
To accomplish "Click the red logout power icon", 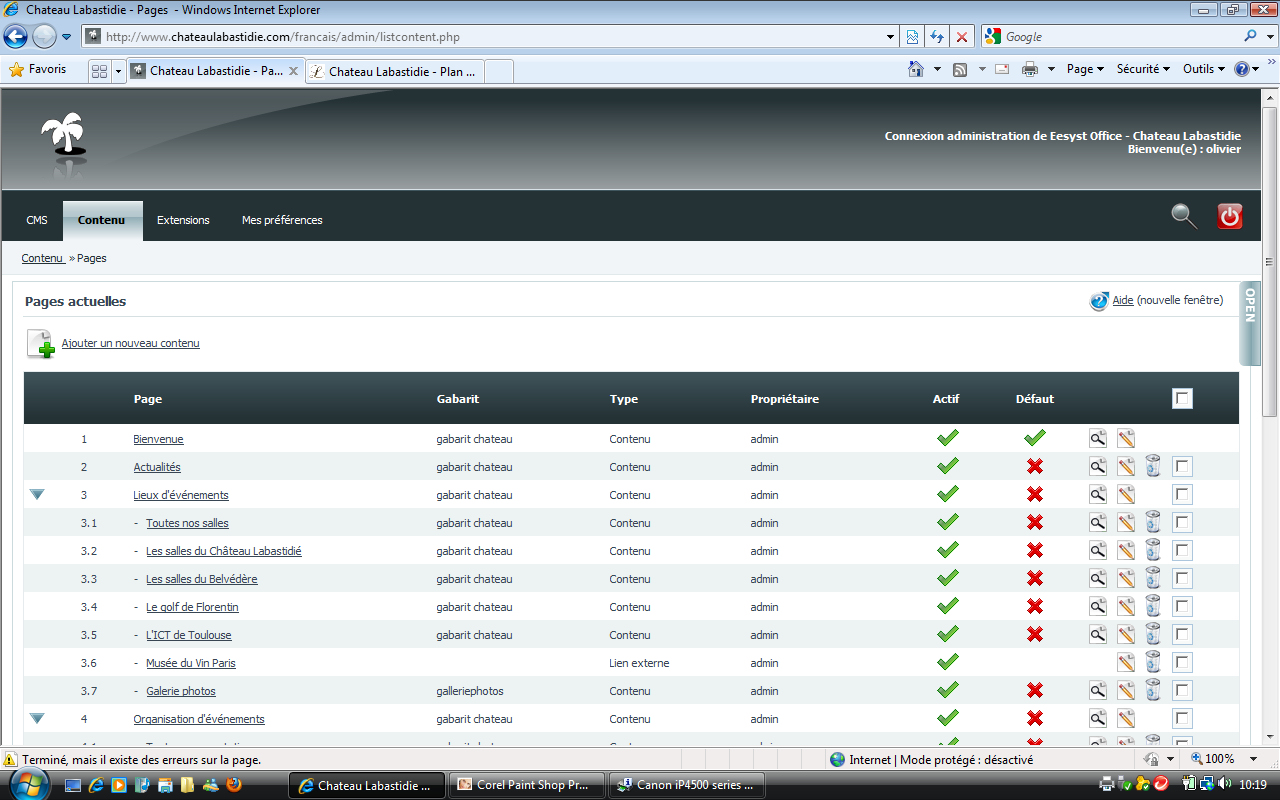I will 1230,216.
